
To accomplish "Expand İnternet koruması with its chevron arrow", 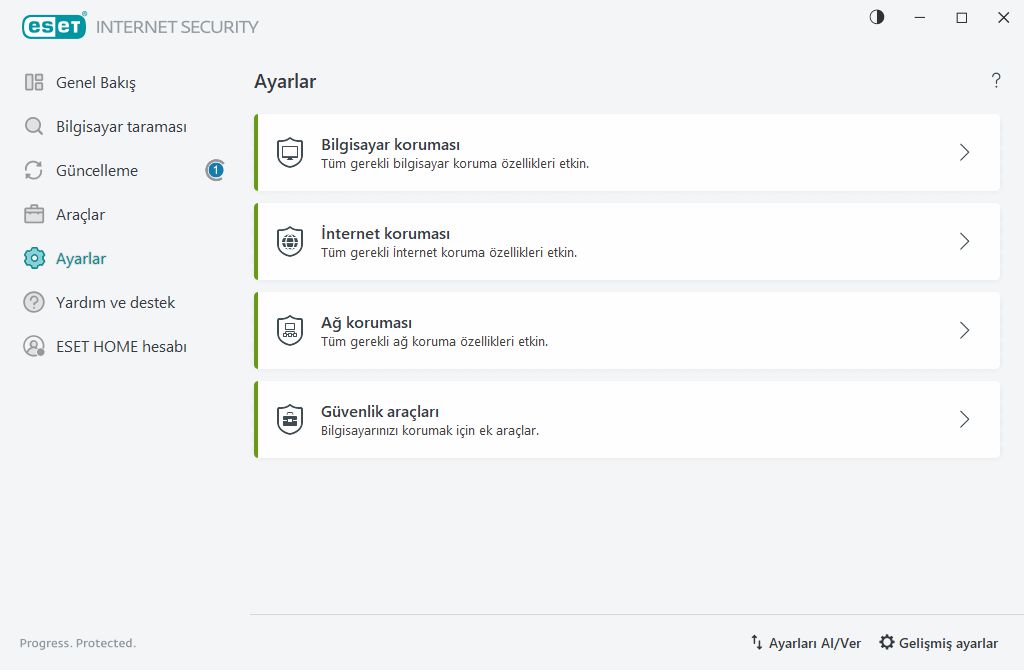I will point(964,241).
